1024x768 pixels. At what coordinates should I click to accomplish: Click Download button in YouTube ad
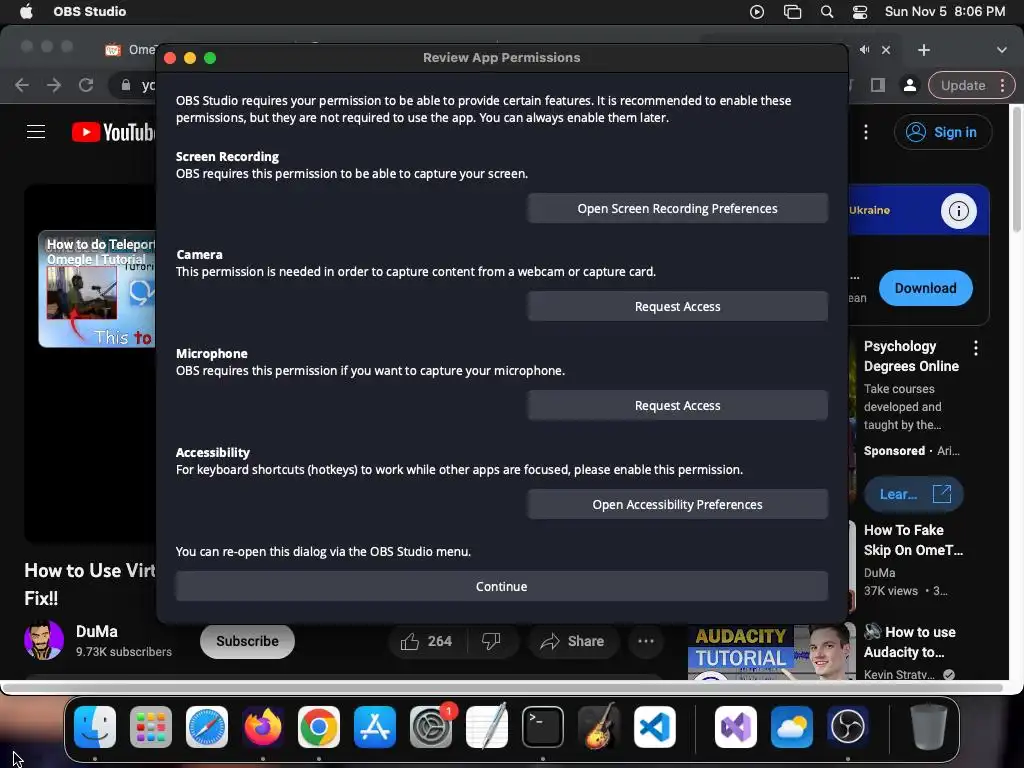pos(925,288)
